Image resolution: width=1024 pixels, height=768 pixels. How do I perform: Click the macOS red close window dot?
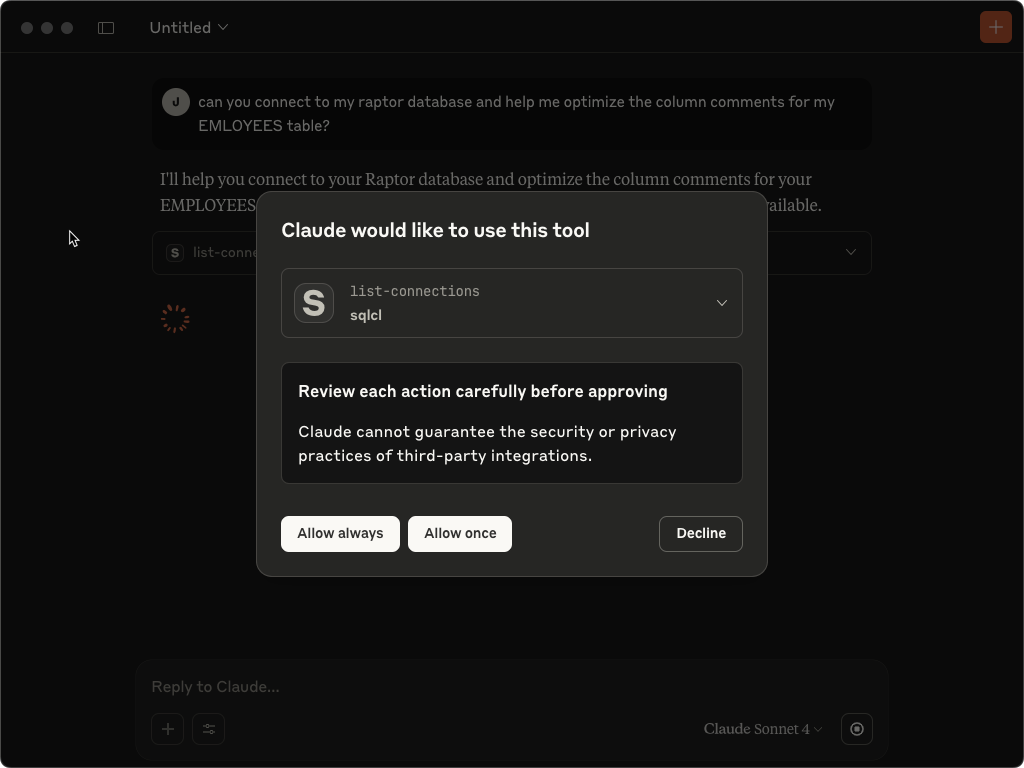[27, 27]
